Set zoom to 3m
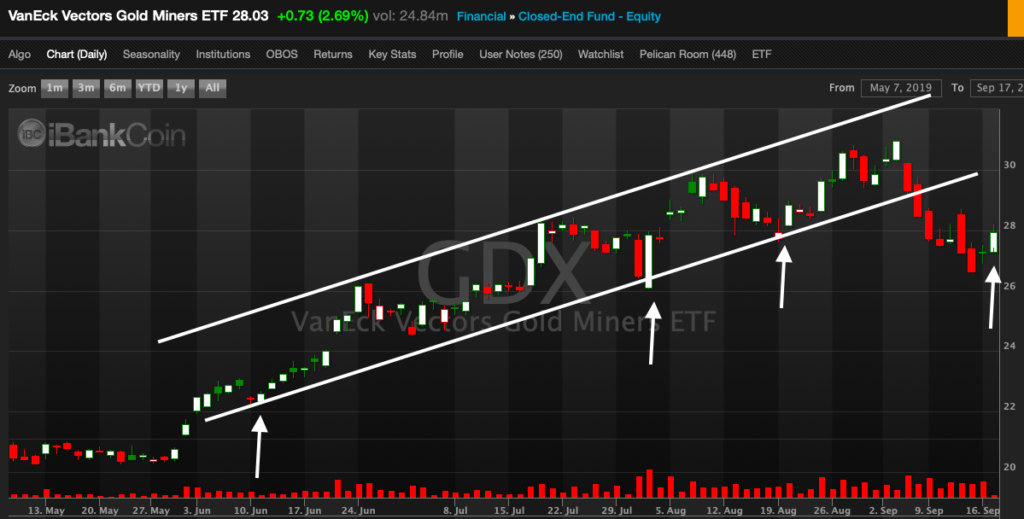Screen dimensions: 1024x519 [x=86, y=88]
